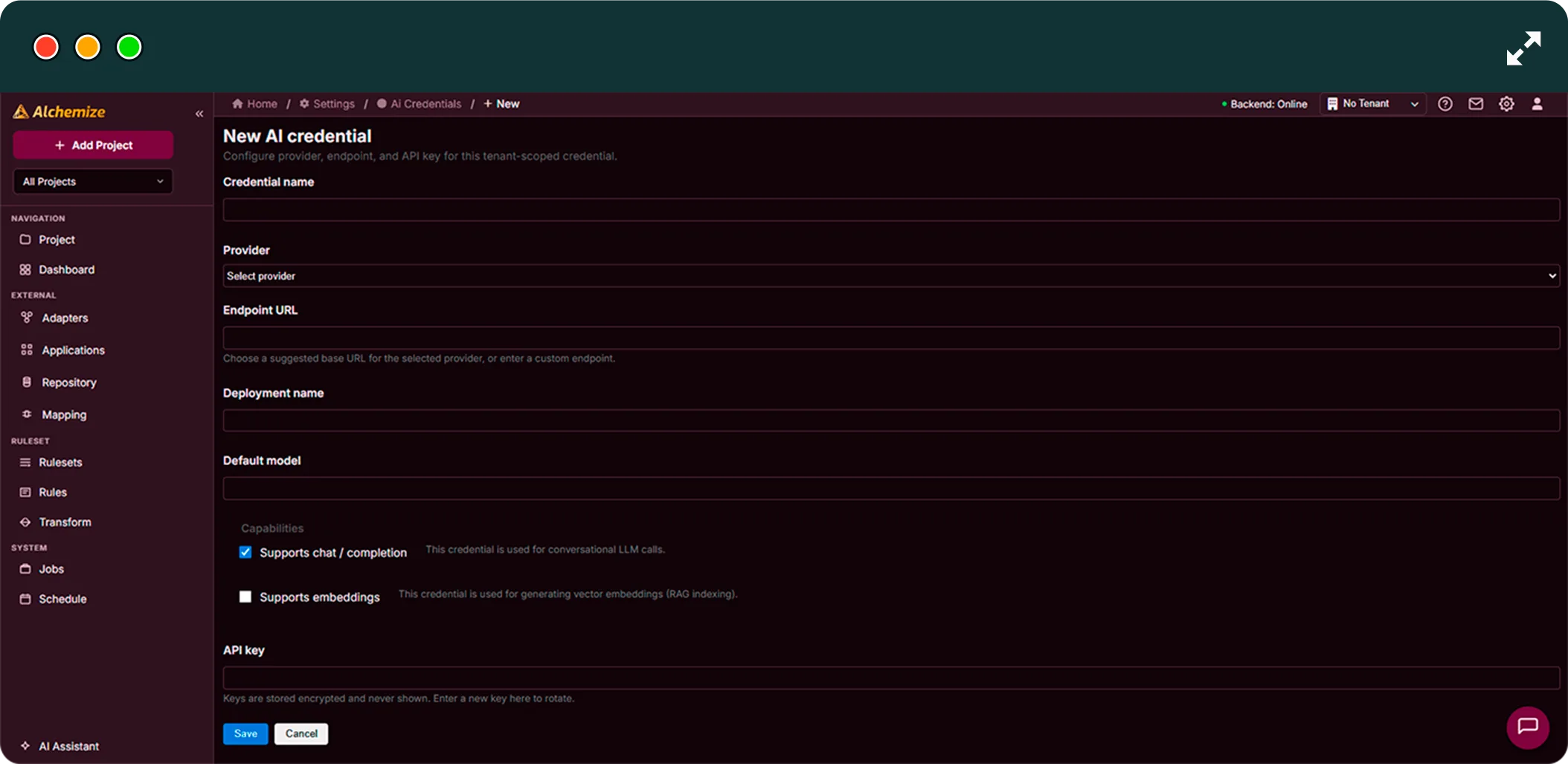The image size is (1568, 764).
Task: Collapse the sidebar with double-chevron icon
Action: click(x=199, y=114)
